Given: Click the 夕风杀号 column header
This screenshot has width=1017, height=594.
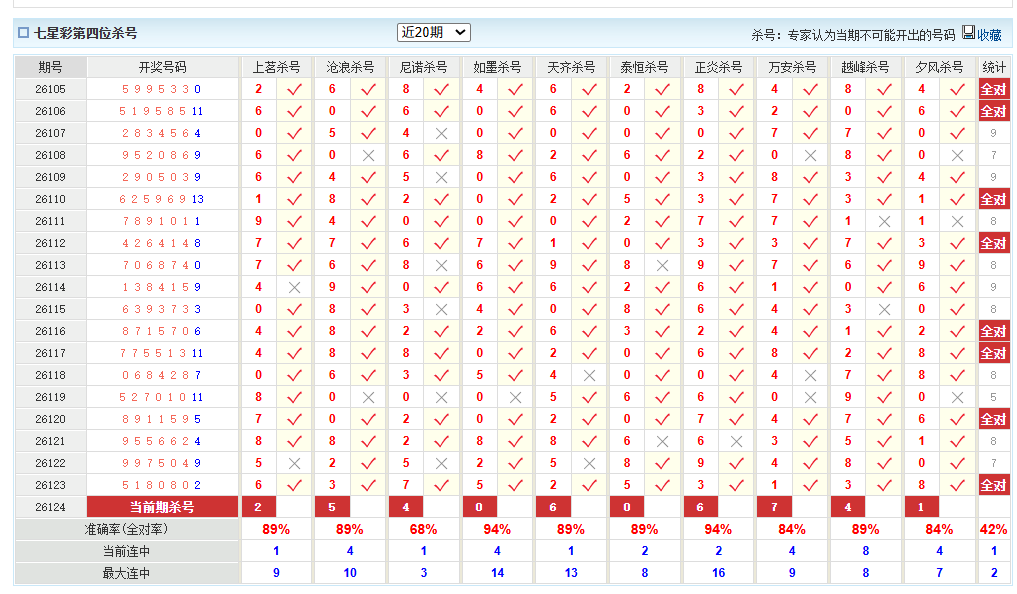Looking at the screenshot, I should coord(939,67).
